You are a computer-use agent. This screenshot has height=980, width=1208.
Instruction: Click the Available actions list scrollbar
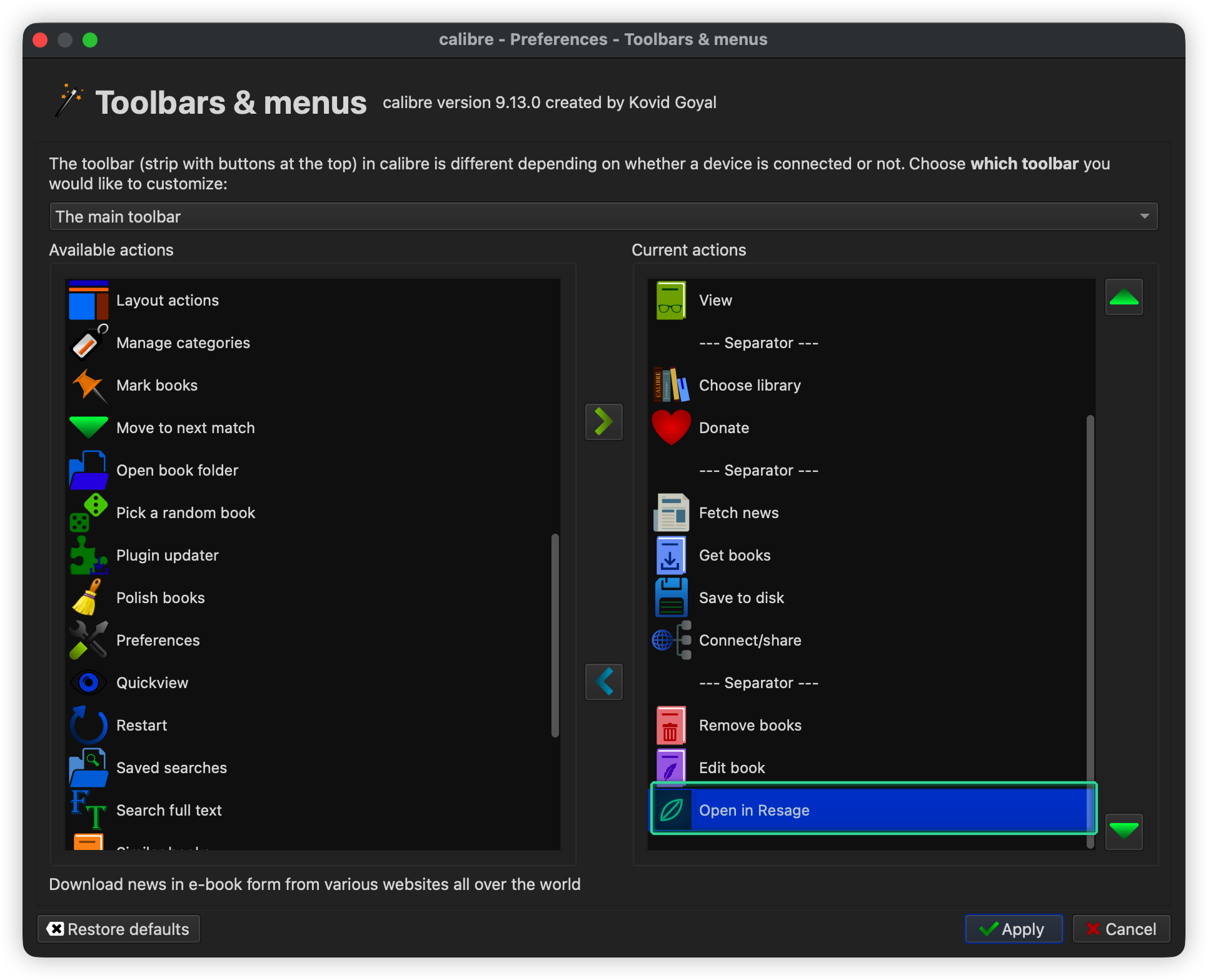(x=555, y=636)
